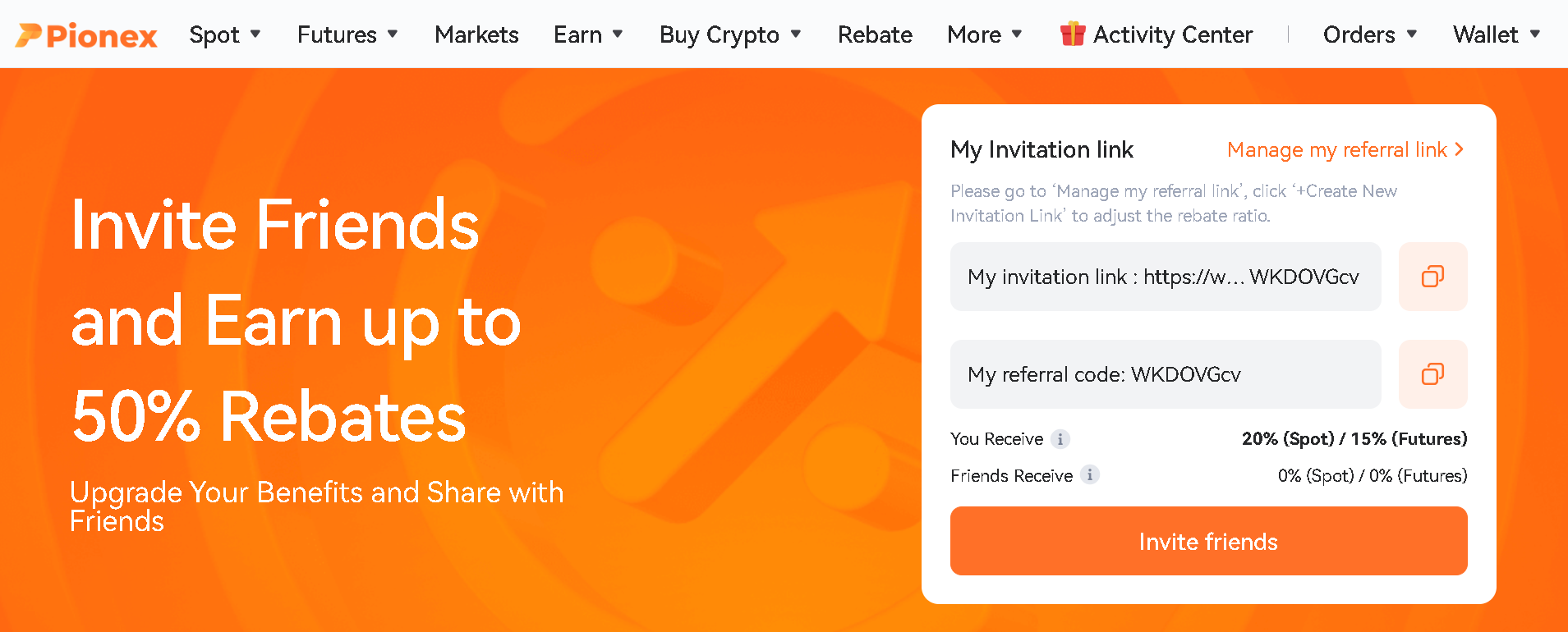Open the Buy Crypto dropdown

pyautogui.click(x=729, y=34)
